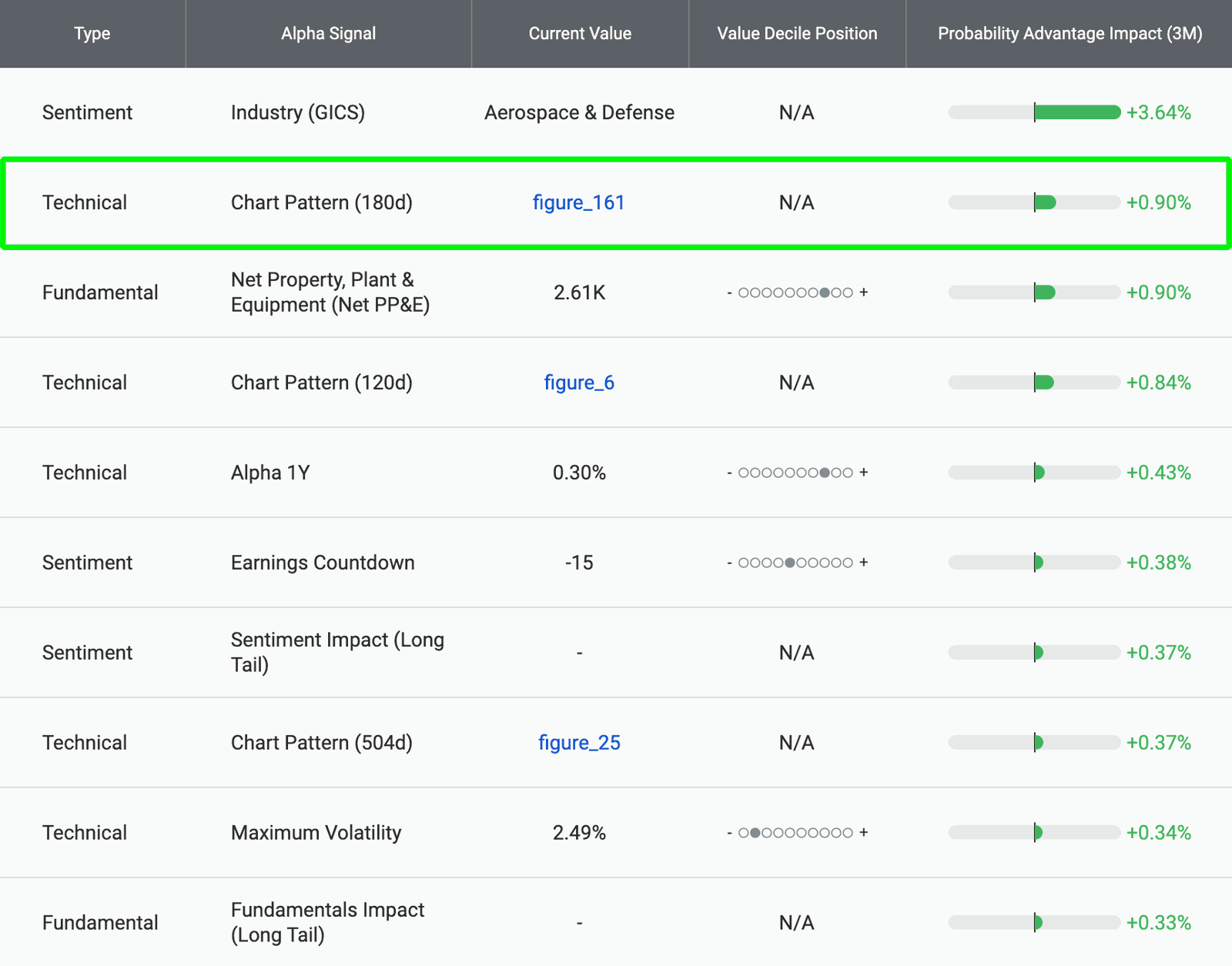Open the figure_6 chart pattern link
Image resolution: width=1232 pixels, height=966 pixels.
point(579,383)
